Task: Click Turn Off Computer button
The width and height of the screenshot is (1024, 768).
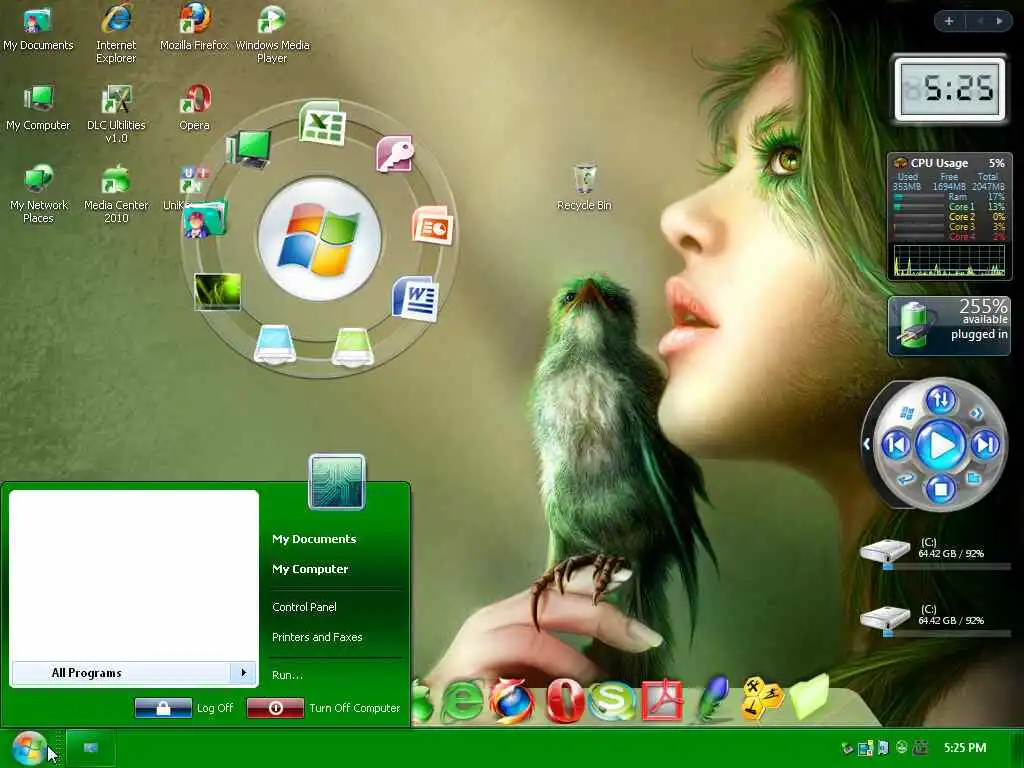Action: click(324, 708)
